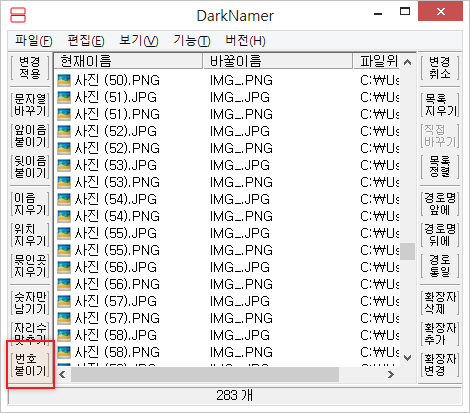This screenshot has height=413, width=470.
Task: Select the file name 사진 (57).JPG
Action: [115, 301]
